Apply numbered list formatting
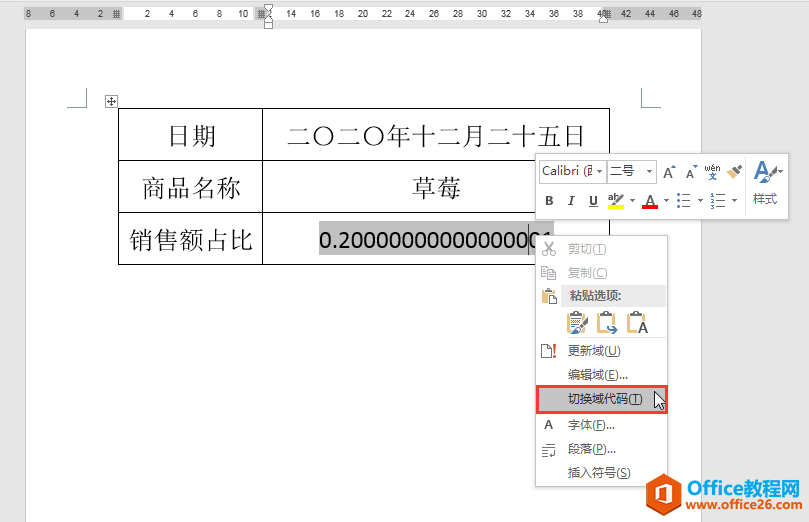 pos(718,201)
